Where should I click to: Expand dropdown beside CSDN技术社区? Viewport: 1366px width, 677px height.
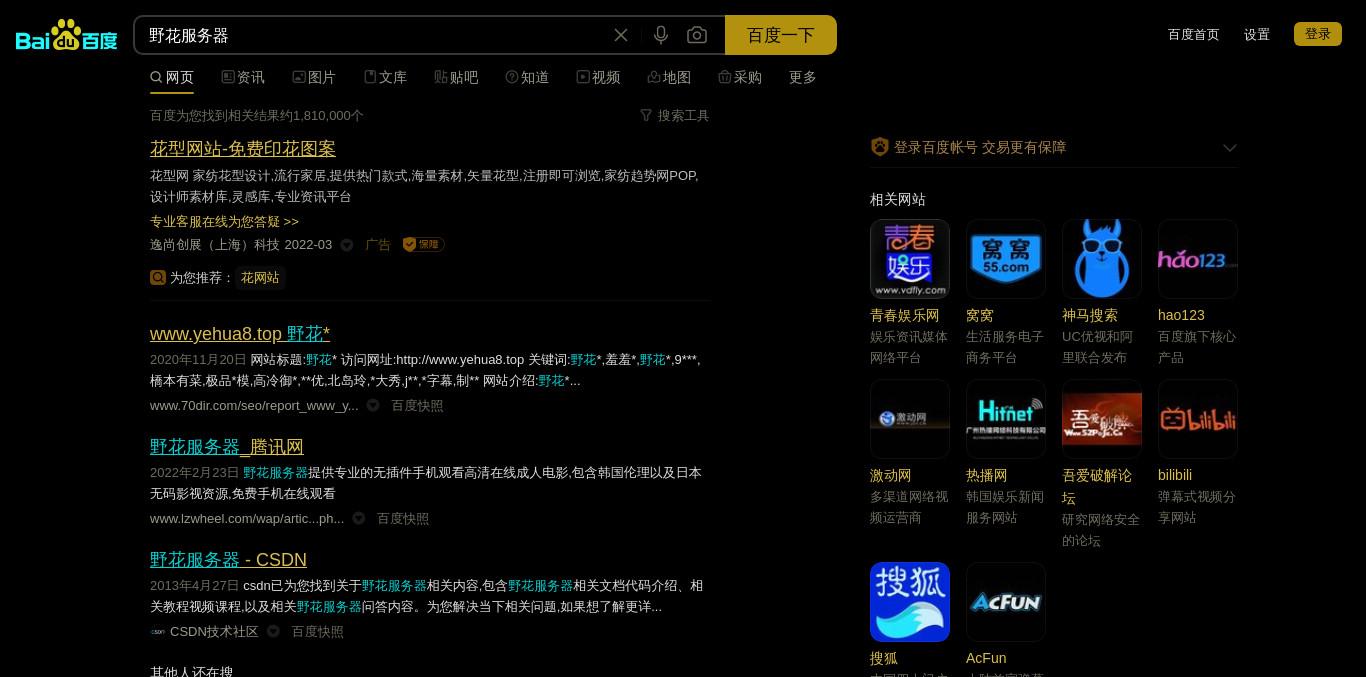[x=273, y=631]
